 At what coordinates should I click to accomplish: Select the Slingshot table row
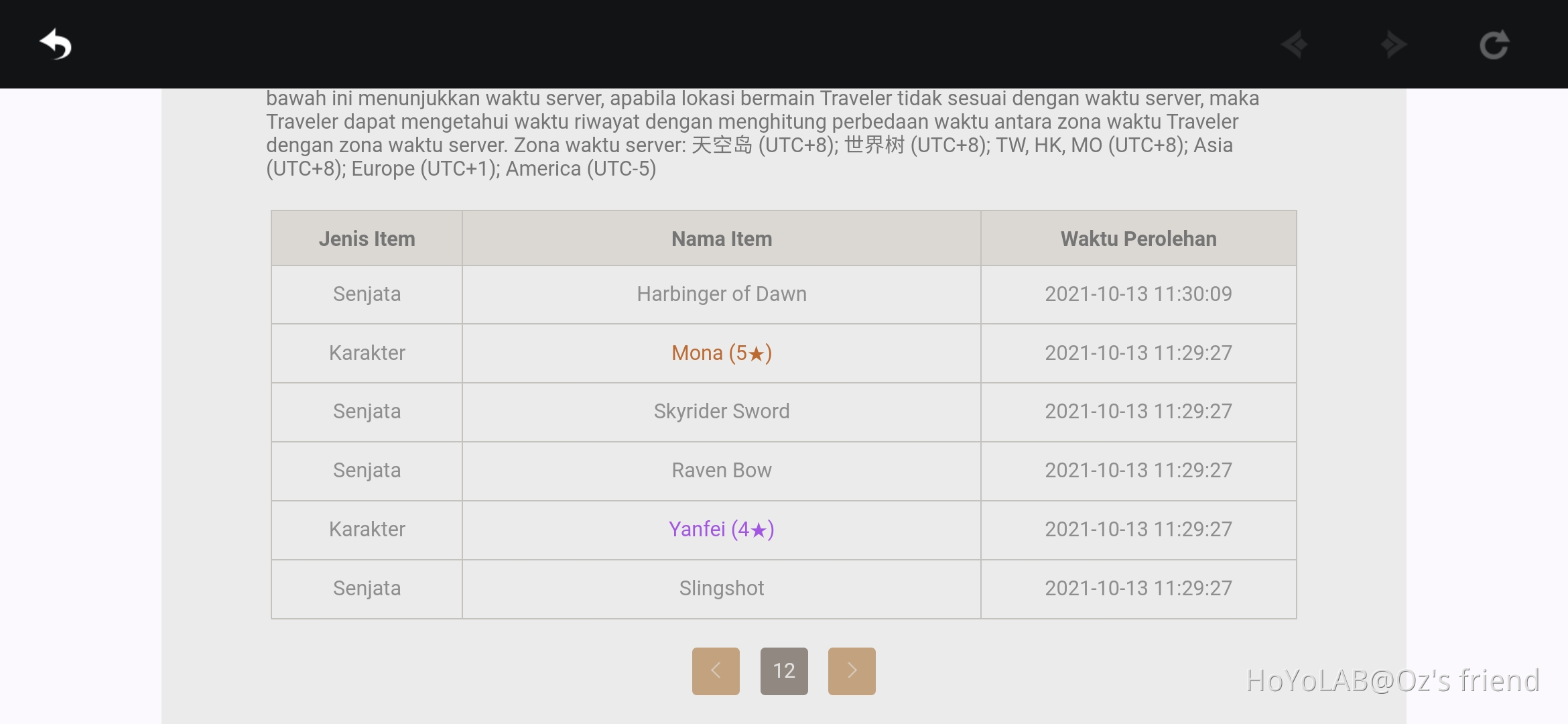(721, 588)
